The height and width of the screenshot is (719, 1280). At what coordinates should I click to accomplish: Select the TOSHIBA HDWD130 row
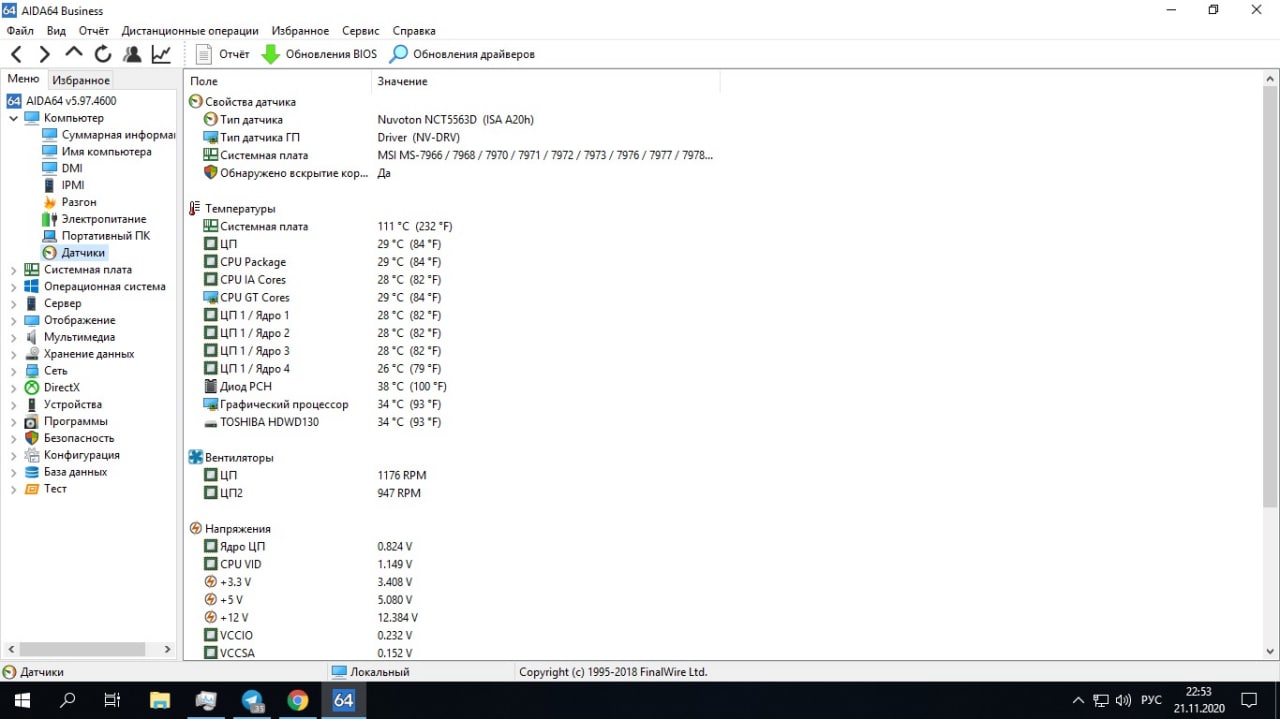tap(322, 422)
